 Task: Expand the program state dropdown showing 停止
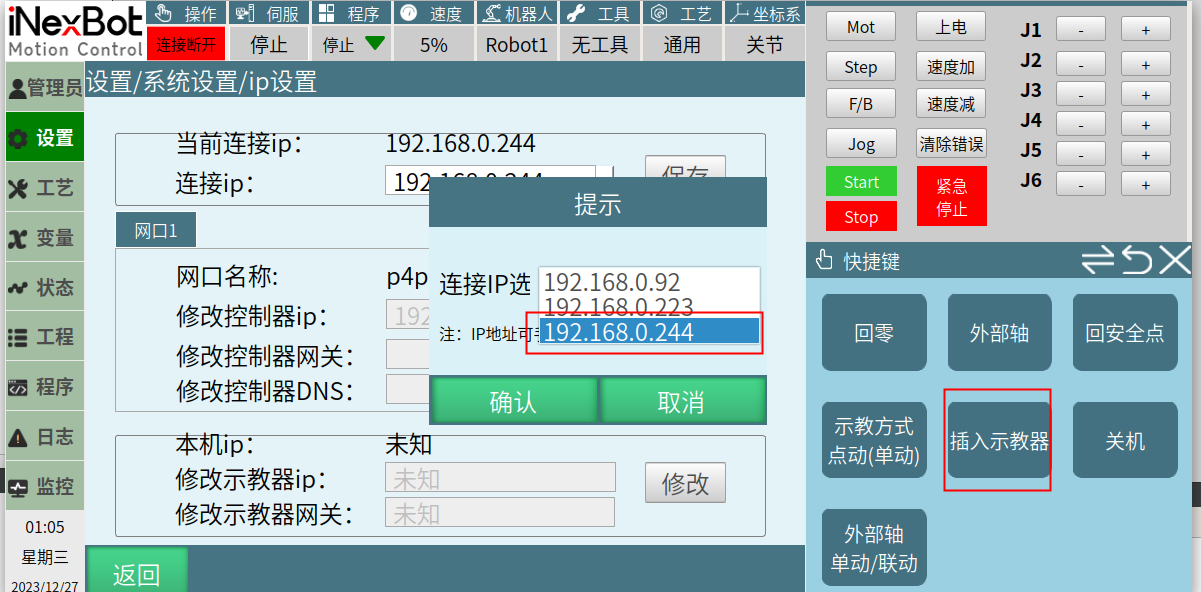pos(353,44)
